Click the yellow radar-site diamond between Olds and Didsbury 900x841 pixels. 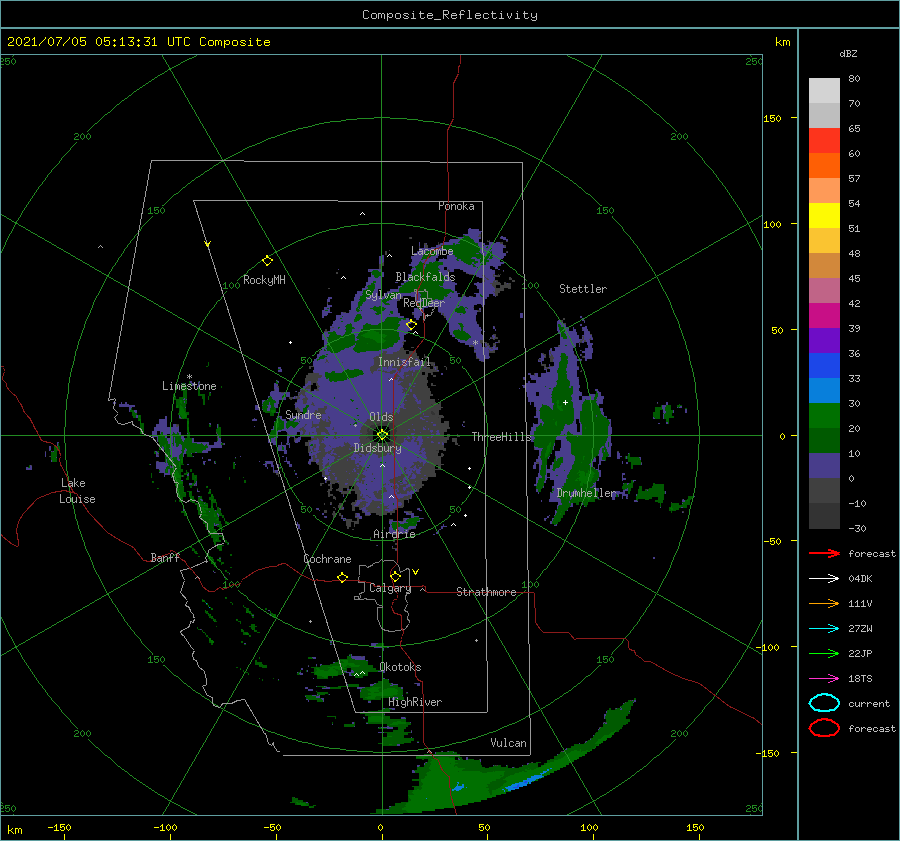tap(382, 435)
